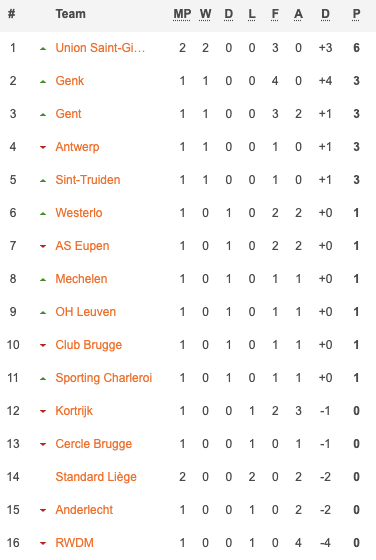Viewport: 376px width, 560px height.
Task: Click the green up arrow beside Sporting Charleroi
Action: pos(43,379)
